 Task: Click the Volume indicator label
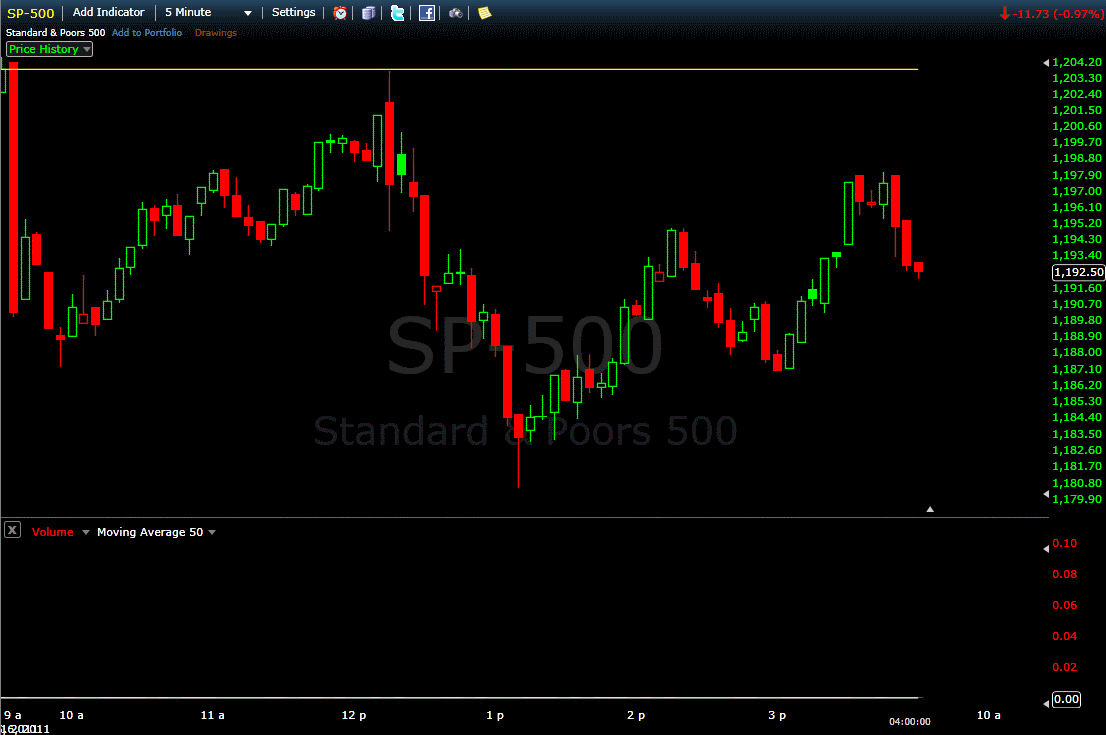click(x=52, y=532)
